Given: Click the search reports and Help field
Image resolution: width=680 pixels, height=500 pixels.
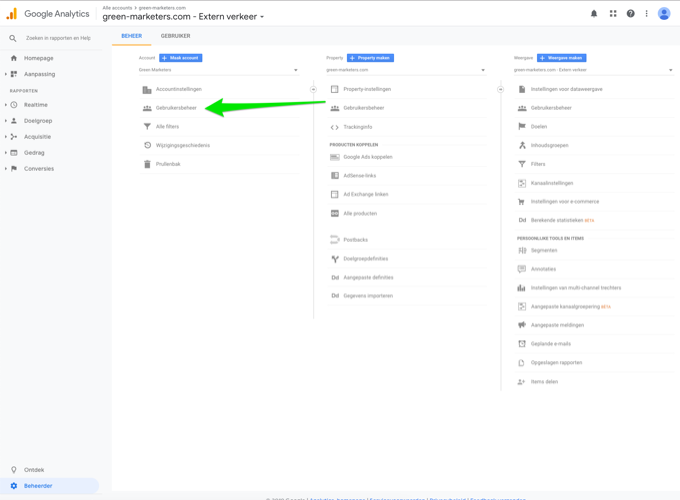Looking at the screenshot, I should click(58, 38).
